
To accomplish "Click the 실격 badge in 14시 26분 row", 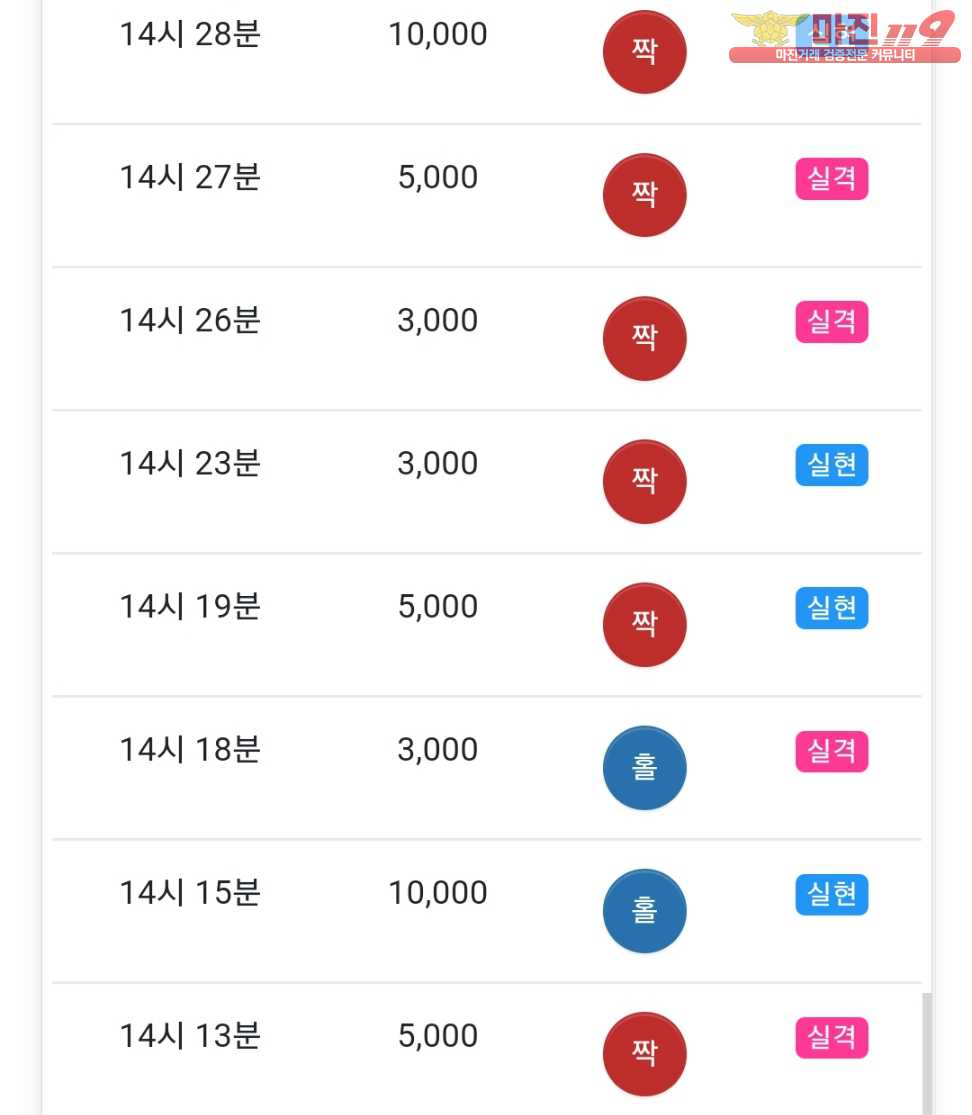I will coord(831,322).
